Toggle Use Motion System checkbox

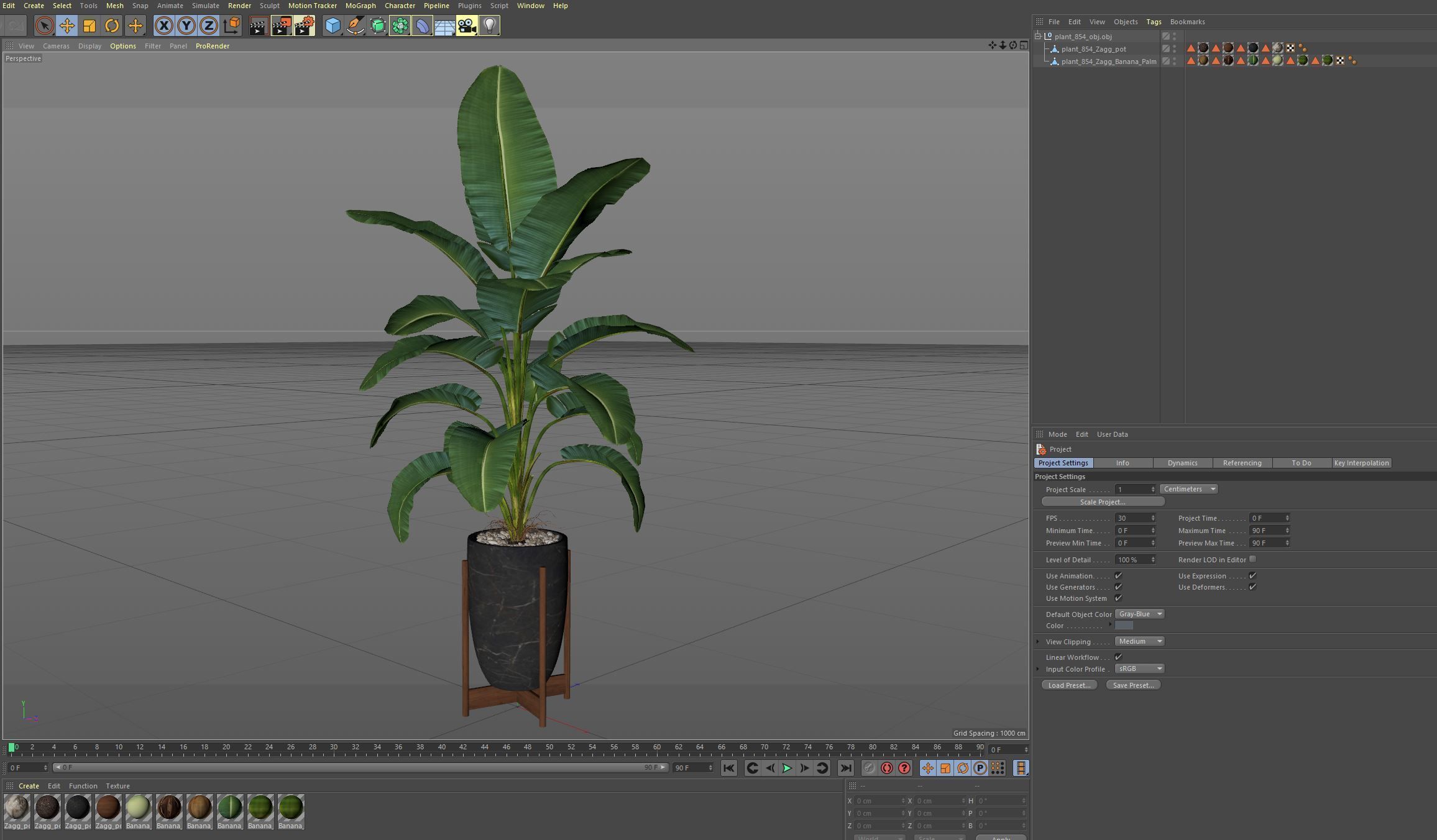1118,598
